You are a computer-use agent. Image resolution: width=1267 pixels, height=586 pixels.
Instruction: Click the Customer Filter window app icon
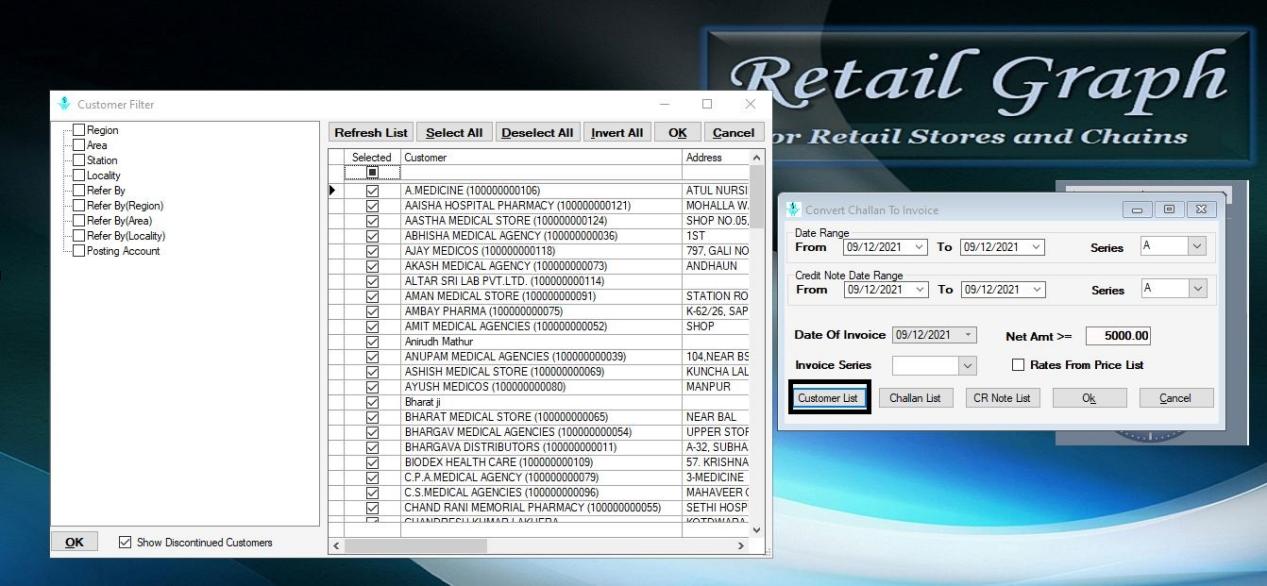[x=65, y=104]
